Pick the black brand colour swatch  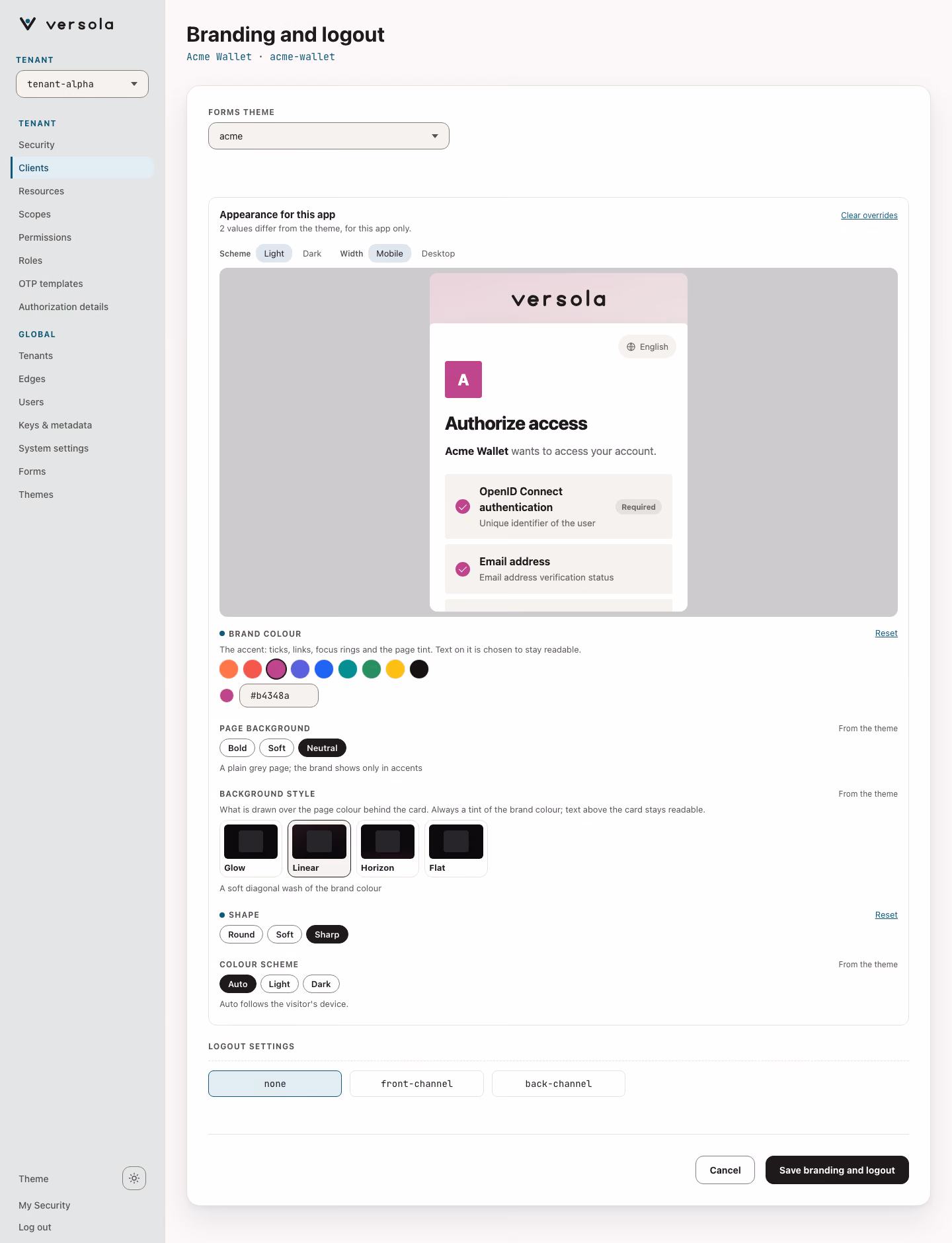[x=419, y=669]
